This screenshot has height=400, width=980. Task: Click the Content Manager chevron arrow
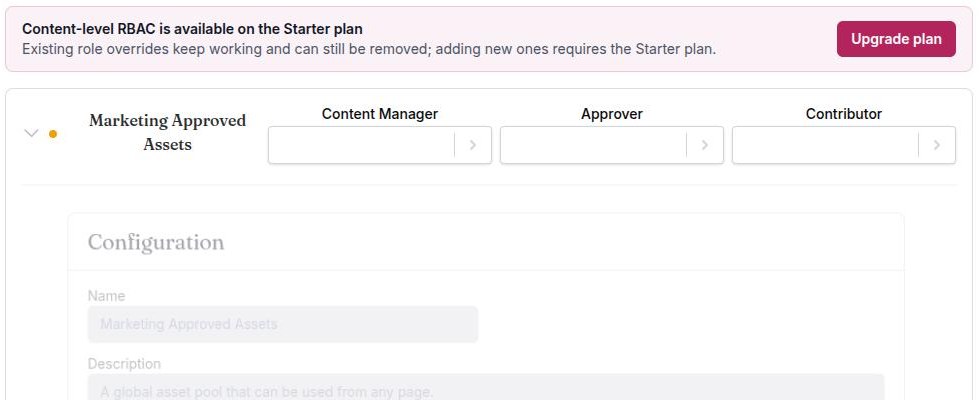point(473,145)
